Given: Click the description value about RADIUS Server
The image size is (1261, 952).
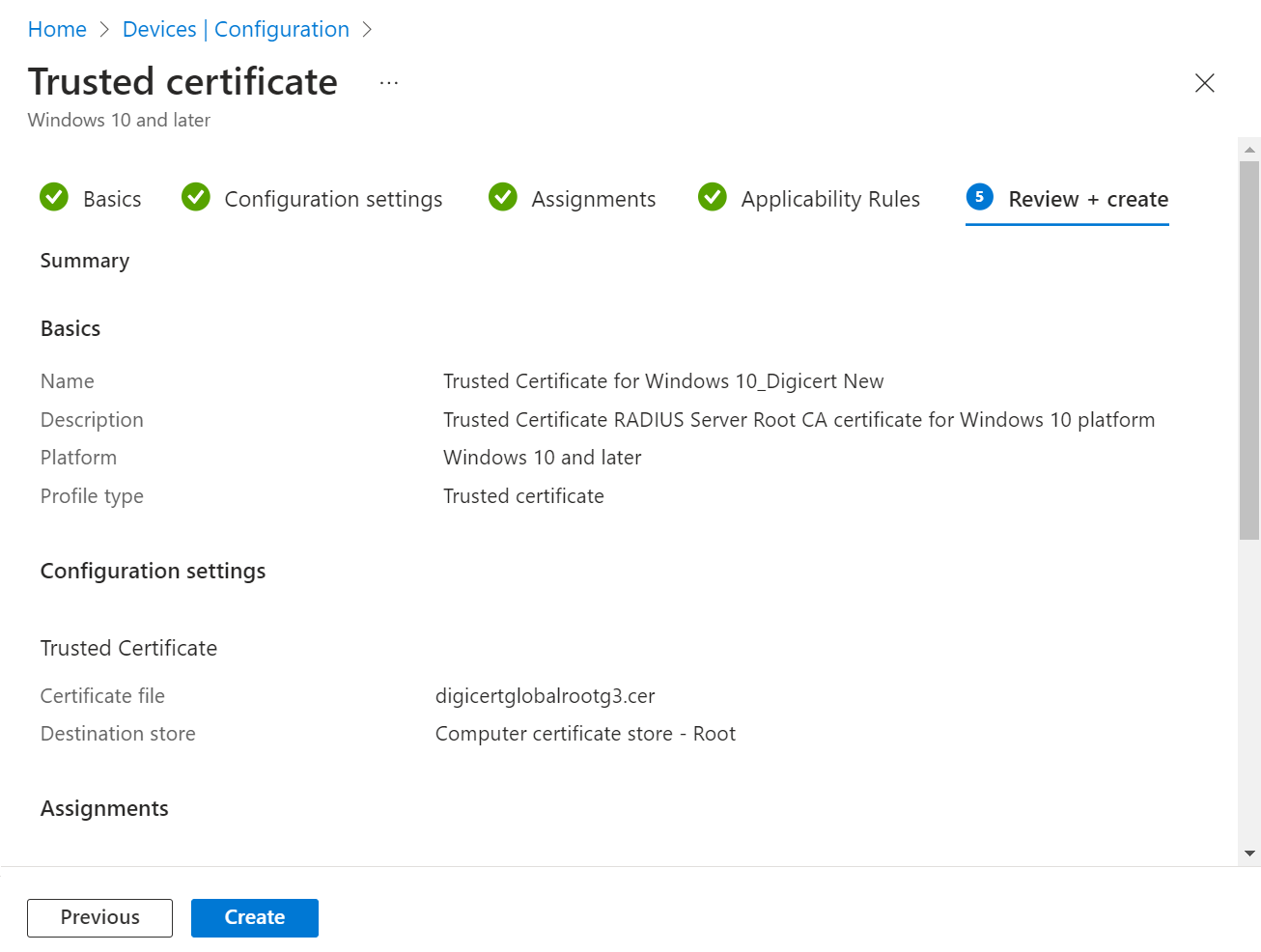Looking at the screenshot, I should point(799,420).
